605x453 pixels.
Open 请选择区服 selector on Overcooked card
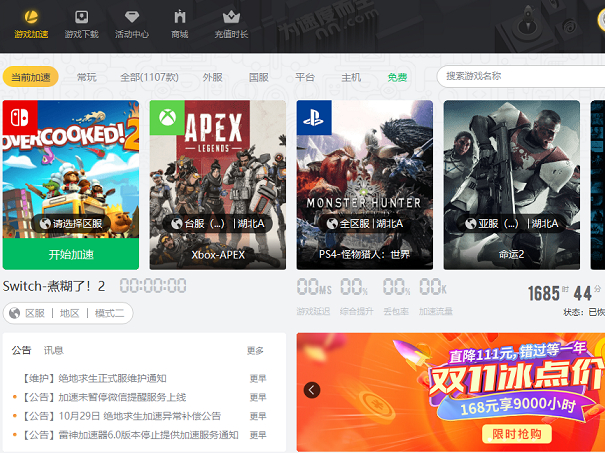(71, 223)
